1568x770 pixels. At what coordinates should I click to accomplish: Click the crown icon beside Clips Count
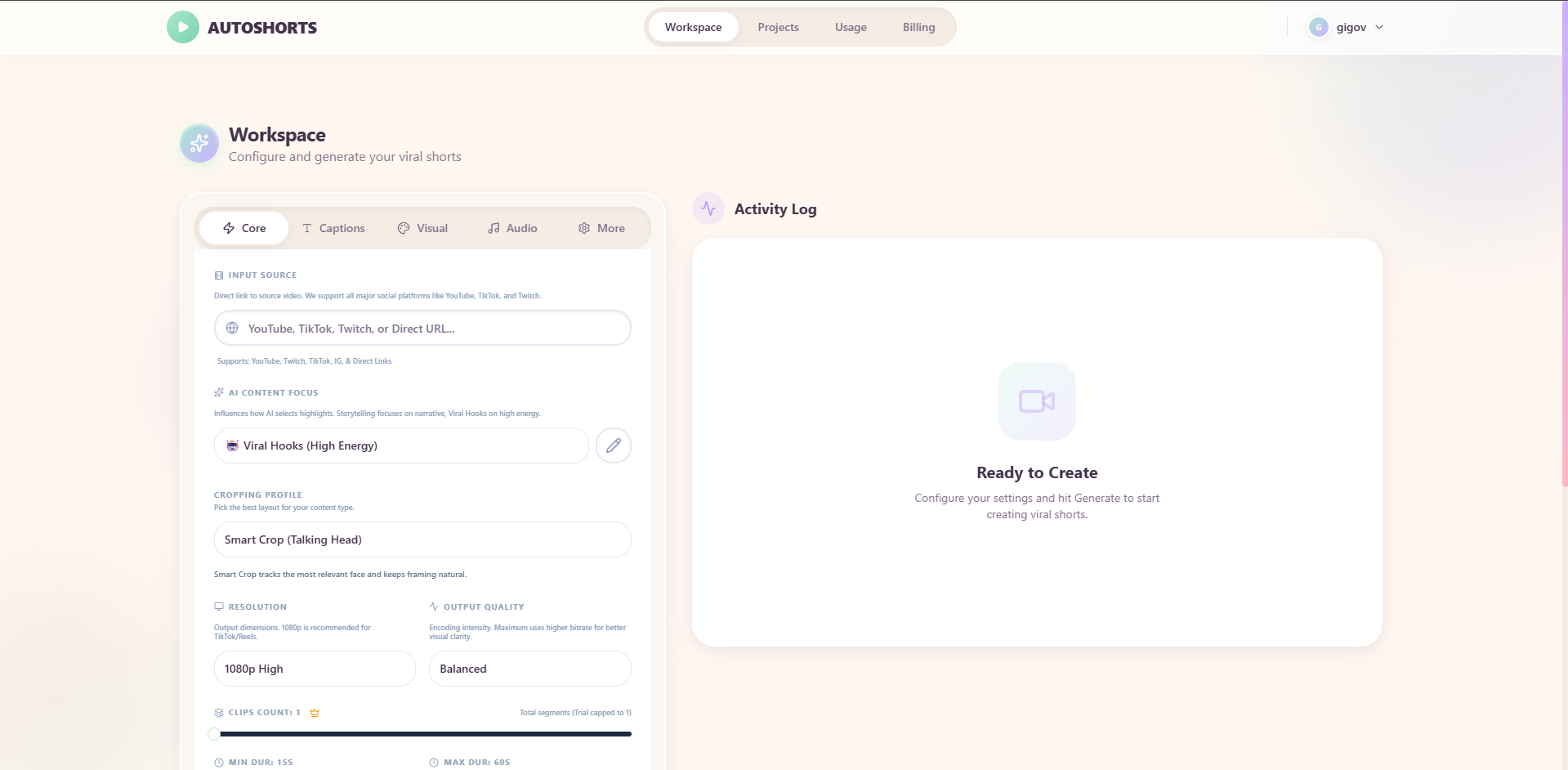314,712
